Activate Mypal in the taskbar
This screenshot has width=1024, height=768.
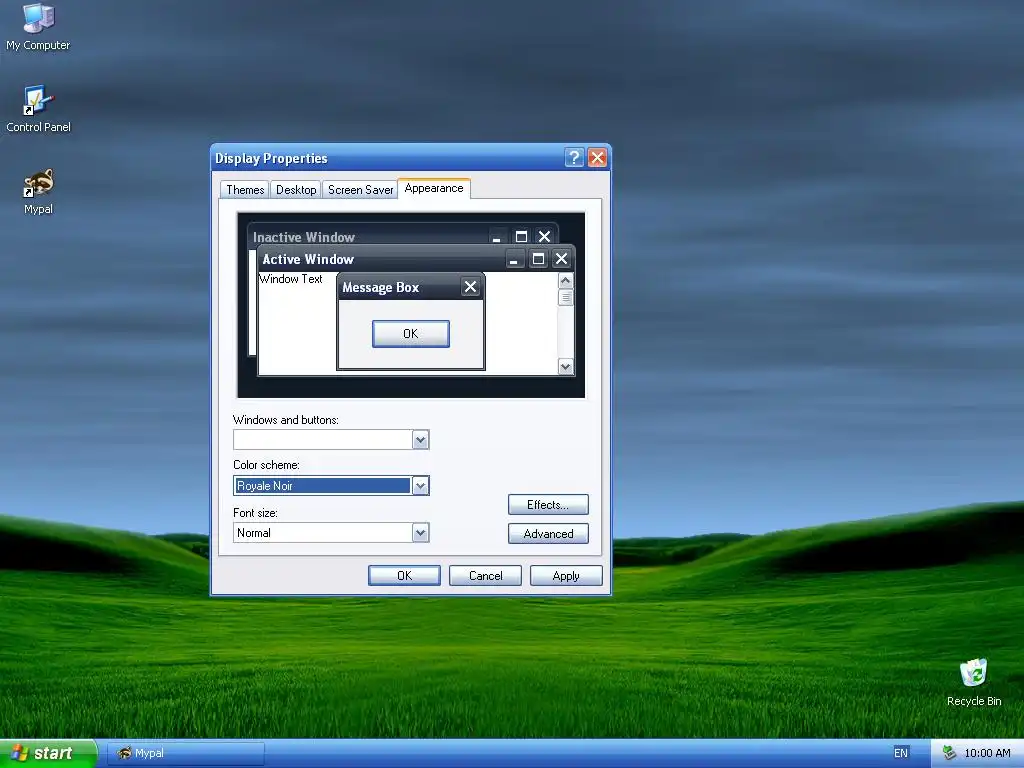pos(185,753)
